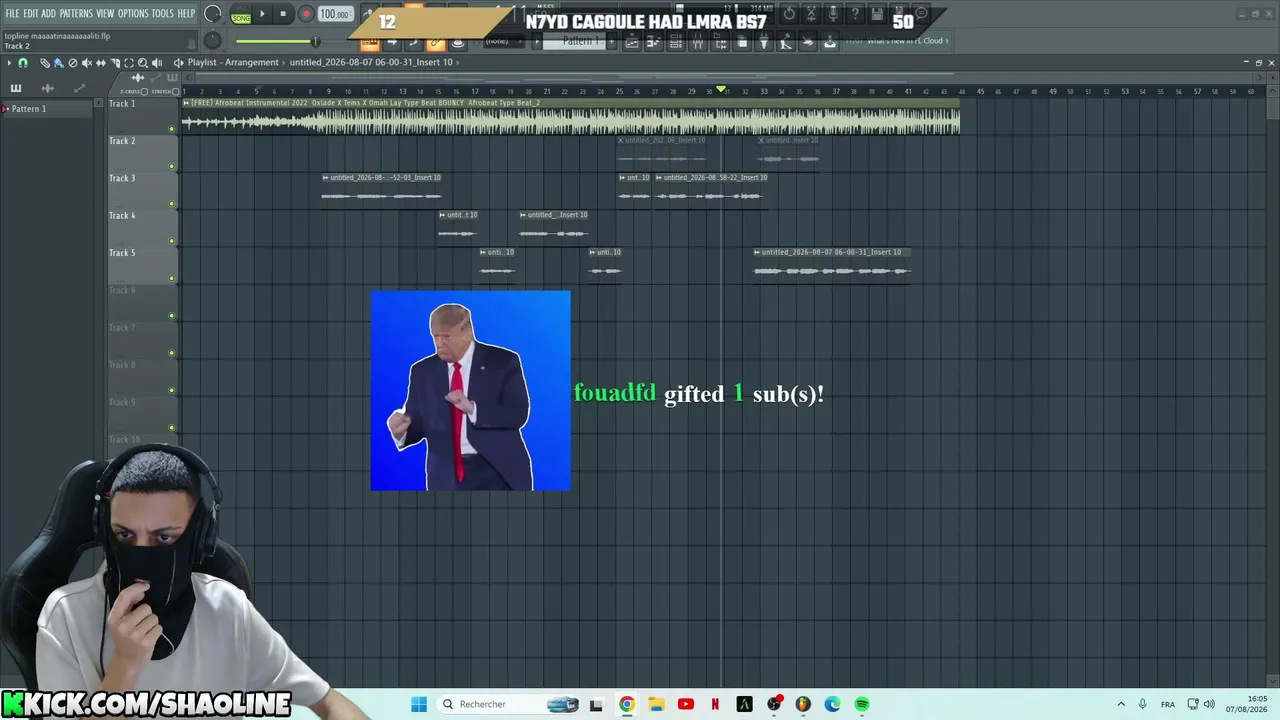The width and height of the screenshot is (1280, 720).
Task: Click the tempo field showing 100.000
Action: (x=335, y=15)
